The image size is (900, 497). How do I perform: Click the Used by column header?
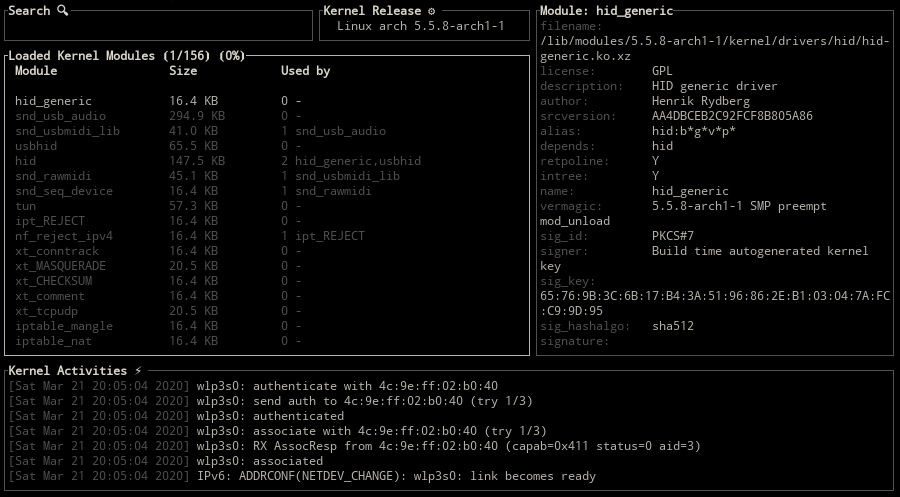click(x=305, y=71)
